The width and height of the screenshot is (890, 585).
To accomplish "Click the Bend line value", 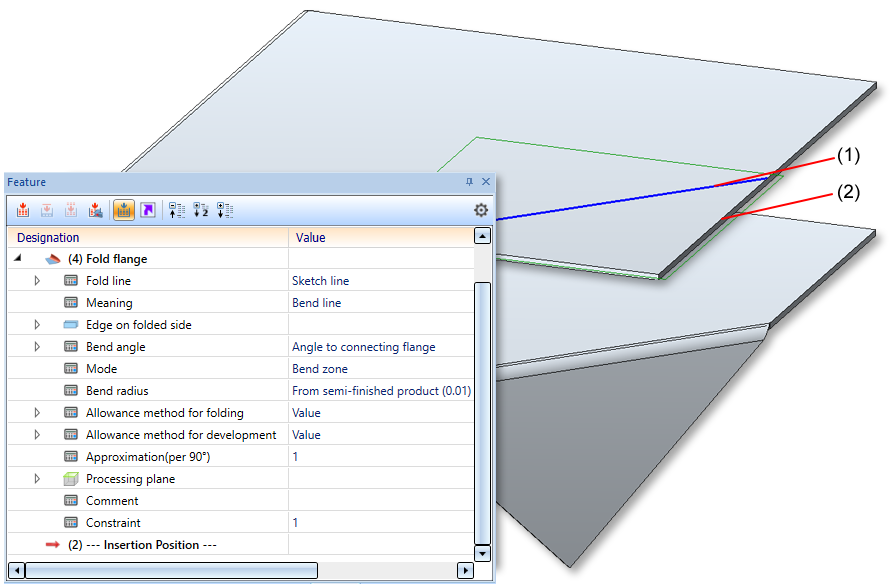I will [x=316, y=303].
